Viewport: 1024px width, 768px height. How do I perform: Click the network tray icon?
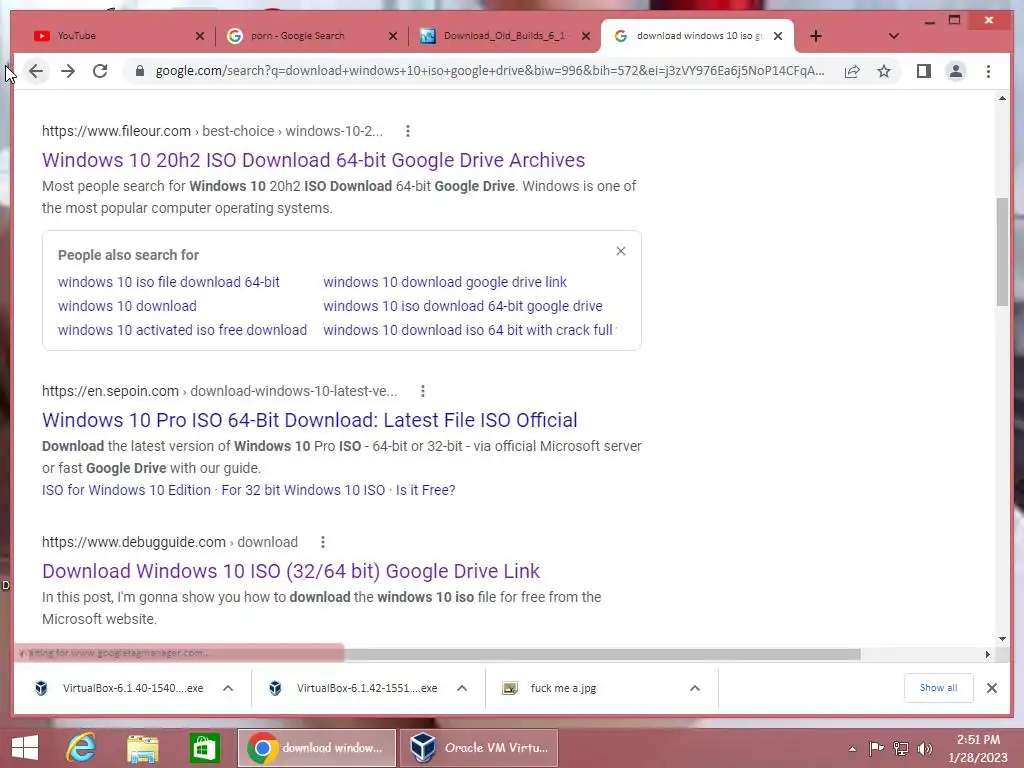click(x=901, y=749)
